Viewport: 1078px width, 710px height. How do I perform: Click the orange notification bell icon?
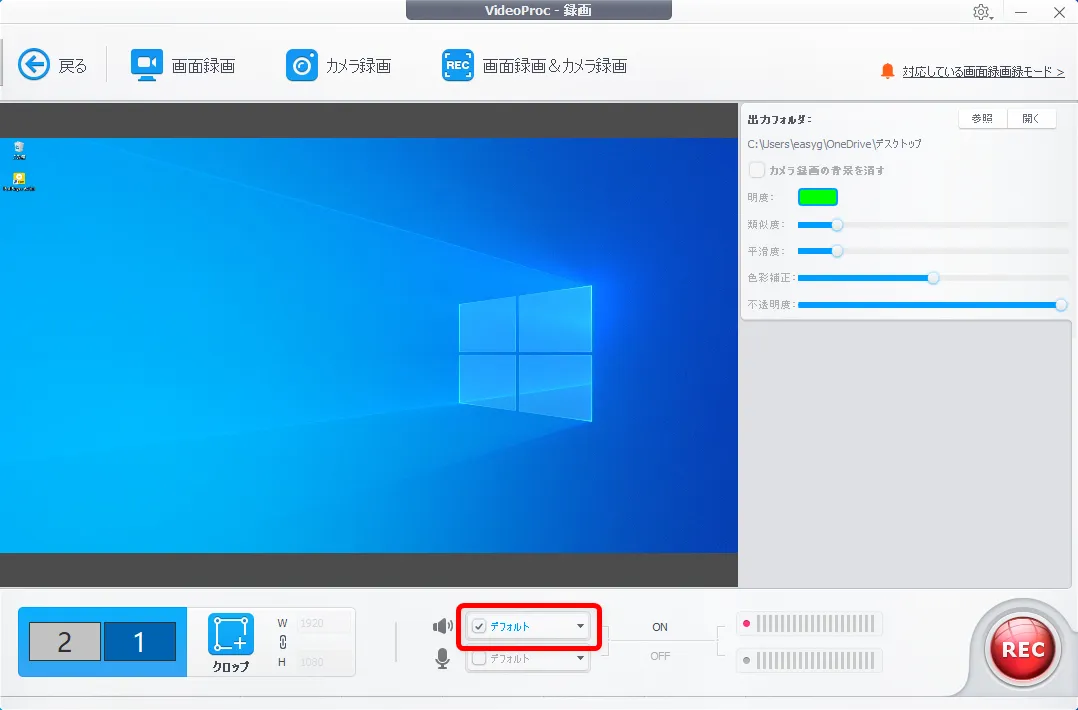pyautogui.click(x=888, y=71)
